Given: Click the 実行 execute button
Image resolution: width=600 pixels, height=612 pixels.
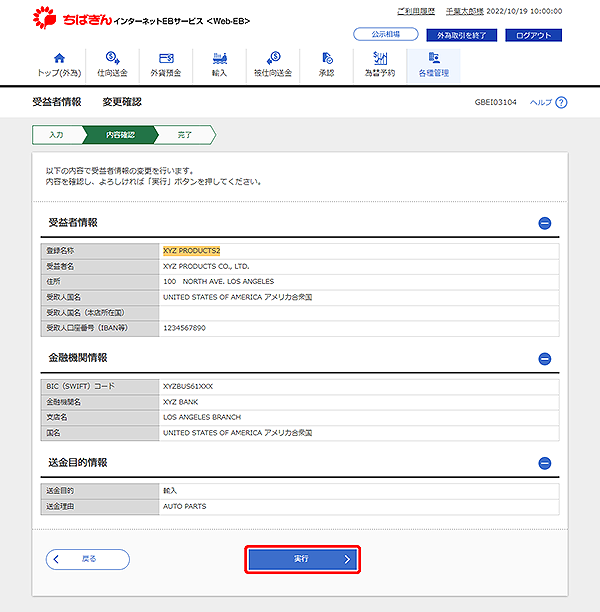Looking at the screenshot, I should tap(303, 559).
